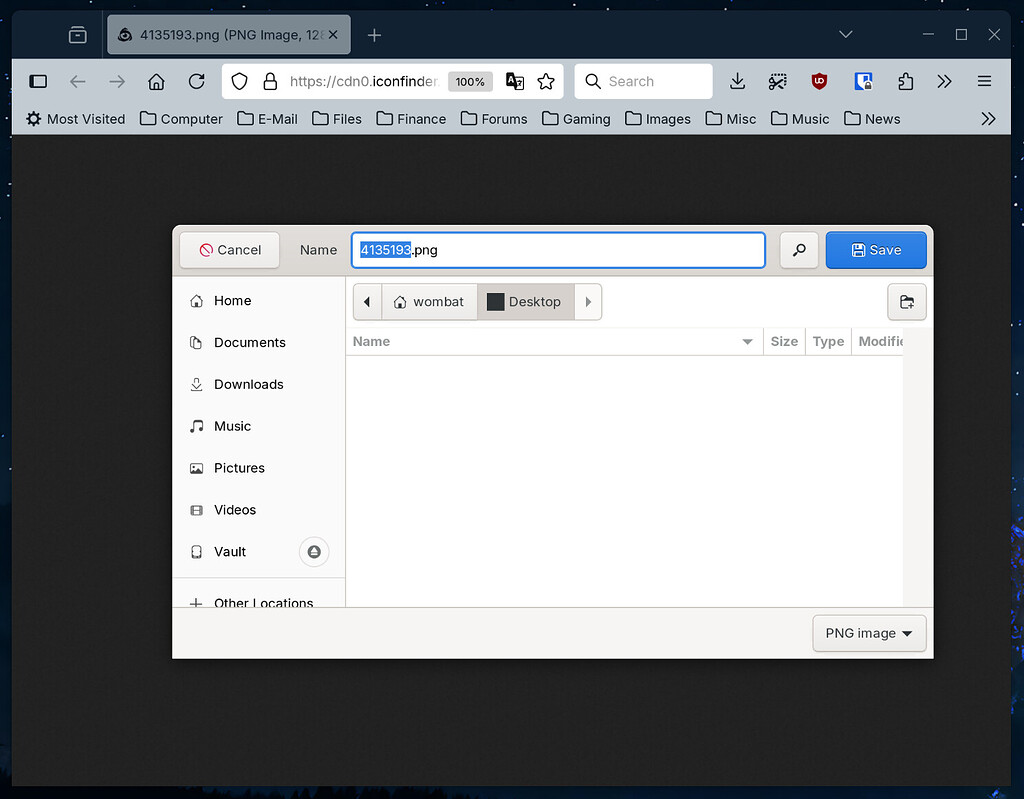The height and width of the screenshot is (799, 1024).
Task: Select the Pictures sidebar location
Action: (239, 468)
